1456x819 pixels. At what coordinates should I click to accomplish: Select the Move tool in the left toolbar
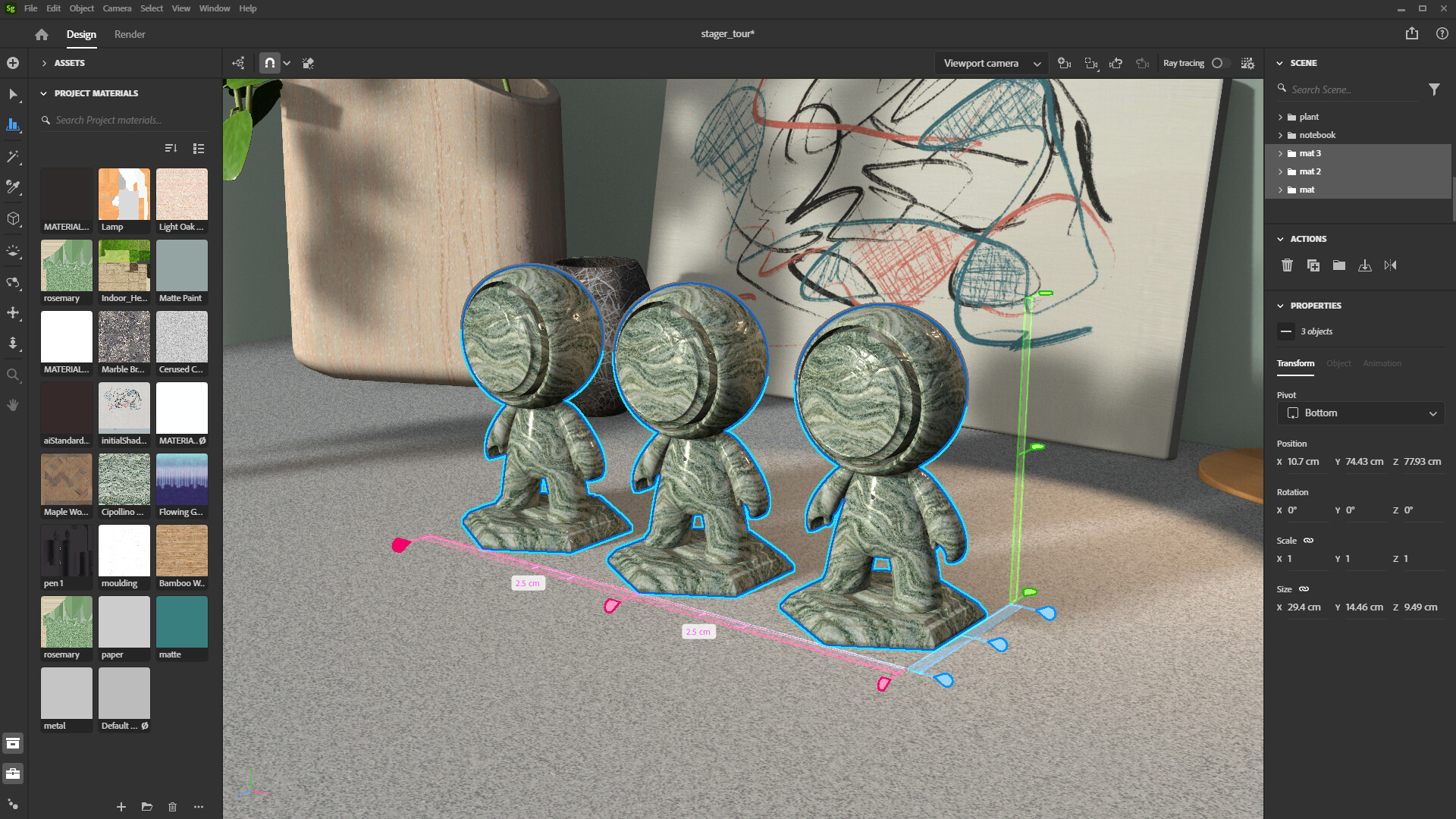[x=14, y=313]
